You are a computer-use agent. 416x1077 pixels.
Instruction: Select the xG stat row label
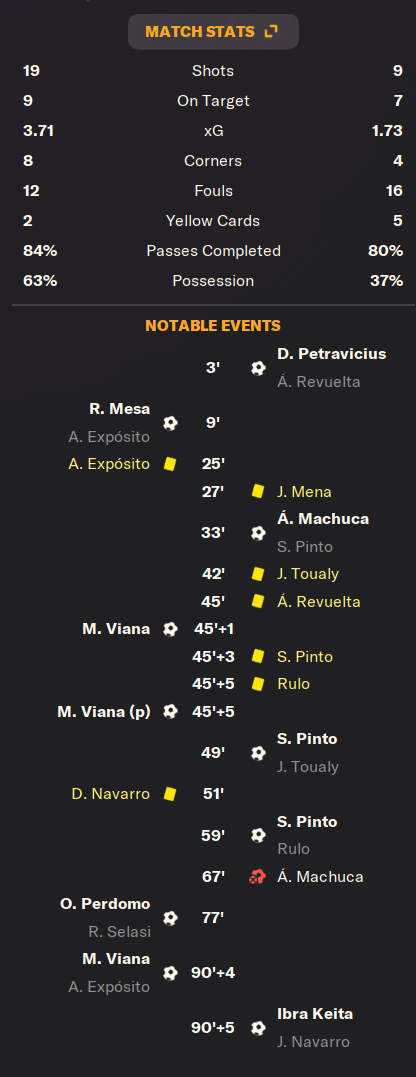[x=213, y=131]
